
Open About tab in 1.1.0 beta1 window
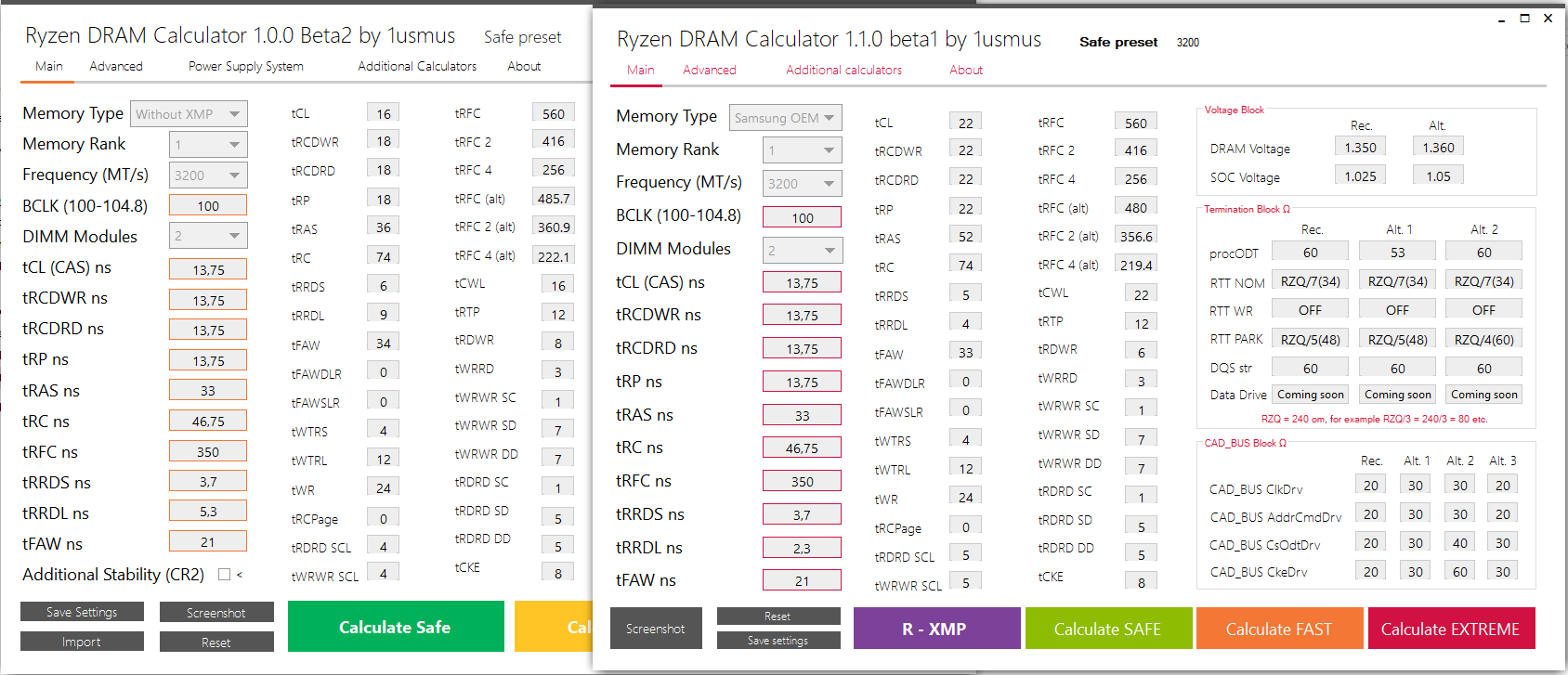966,70
